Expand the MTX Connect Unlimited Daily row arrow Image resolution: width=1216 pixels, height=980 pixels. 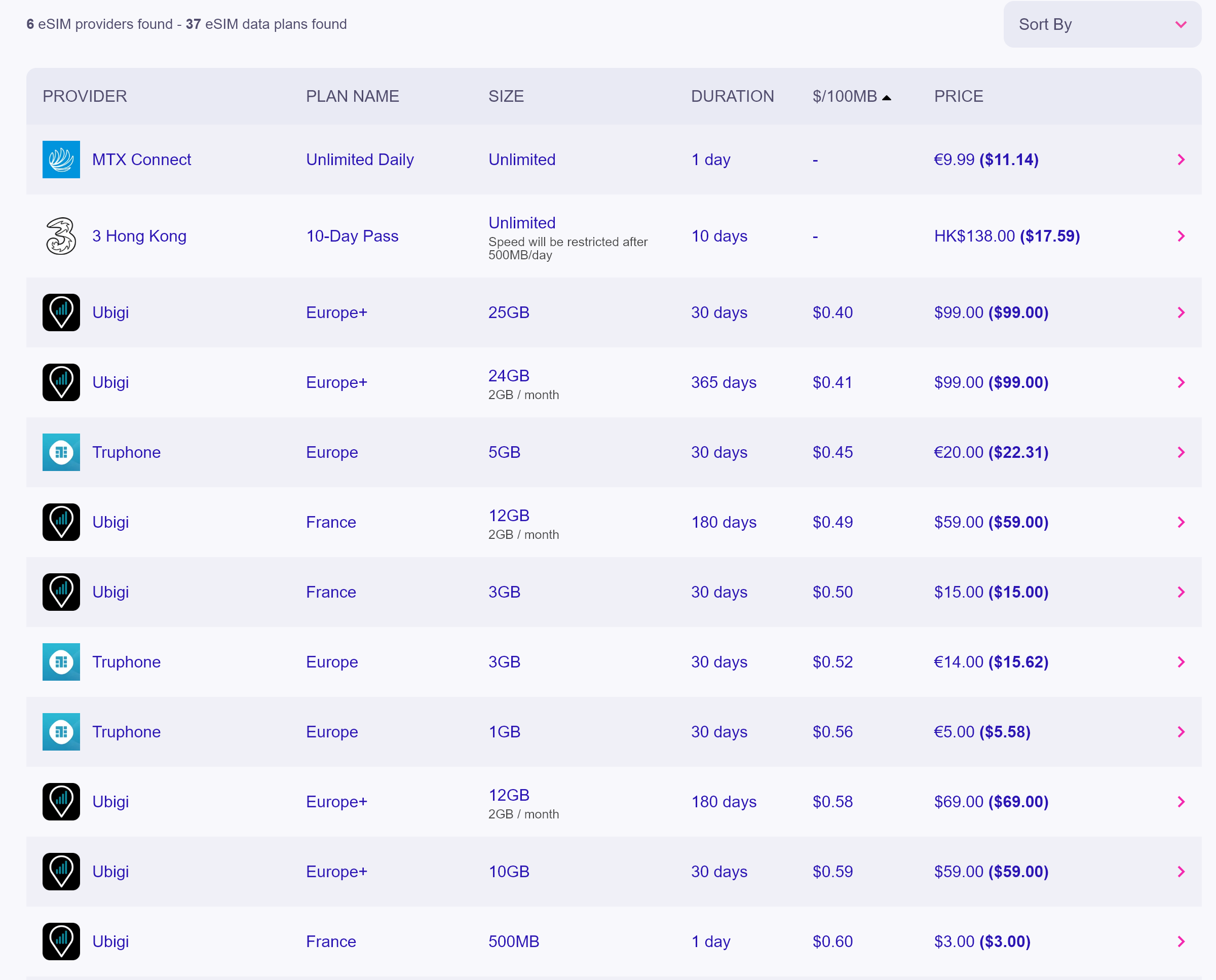coord(1181,159)
